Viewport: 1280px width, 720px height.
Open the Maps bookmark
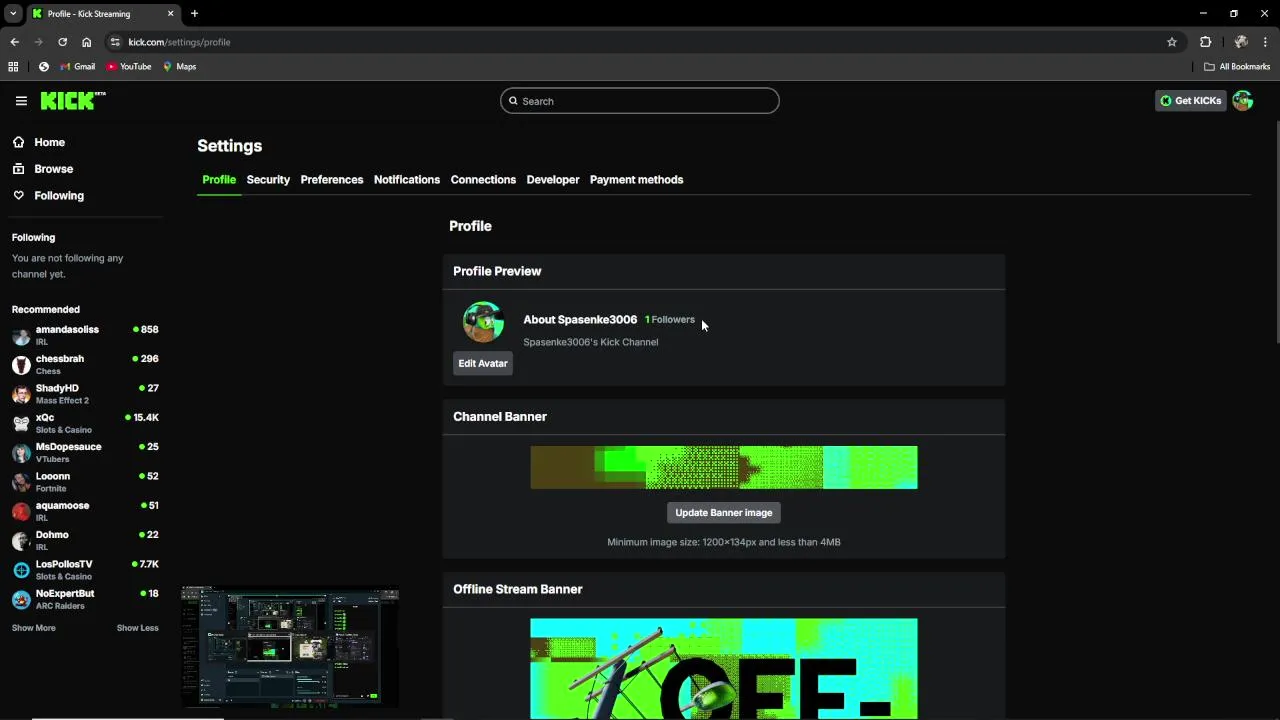(x=180, y=67)
